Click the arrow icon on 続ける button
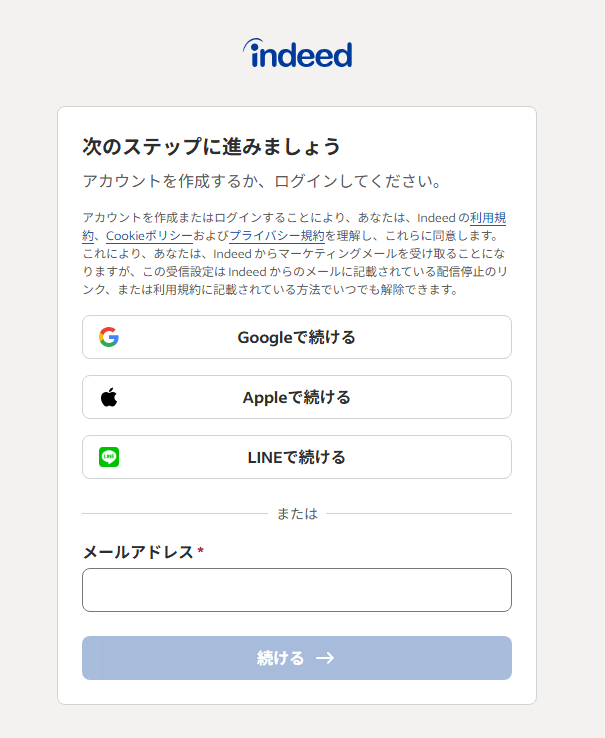This screenshot has height=738, width=605. coord(325,658)
